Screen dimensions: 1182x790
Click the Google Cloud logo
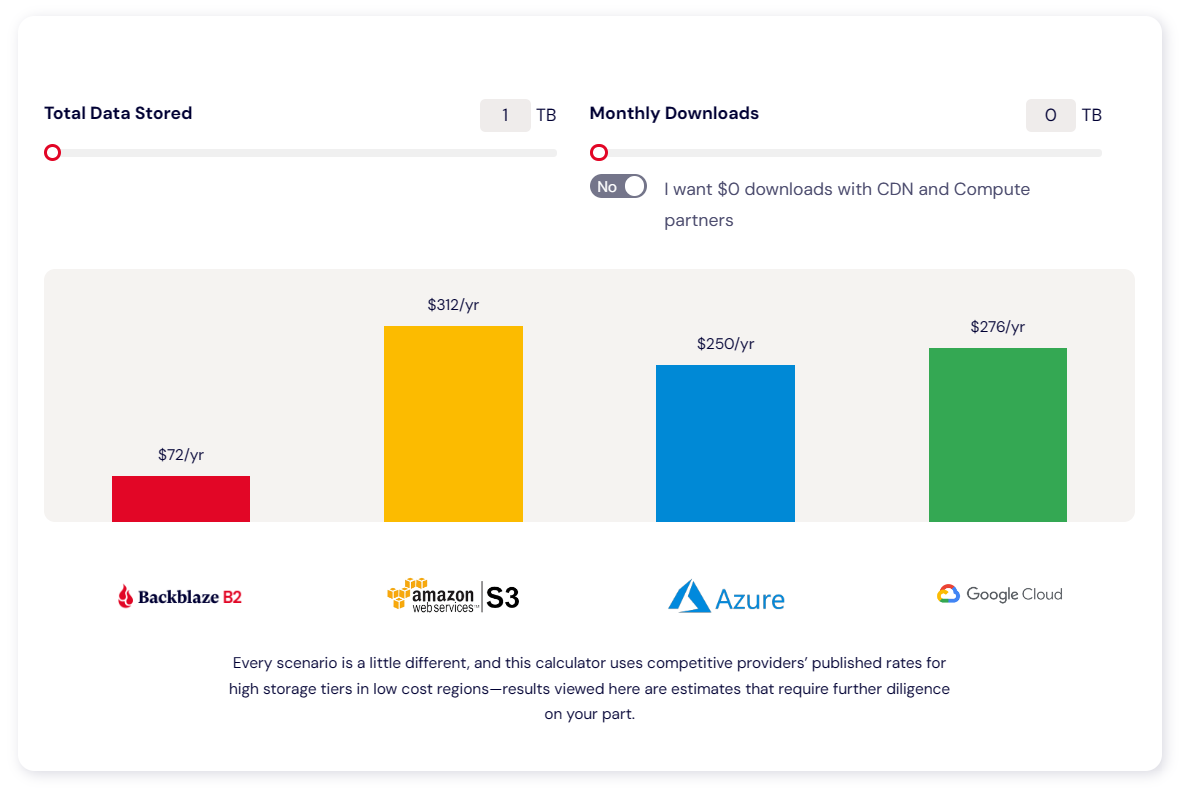(1000, 594)
